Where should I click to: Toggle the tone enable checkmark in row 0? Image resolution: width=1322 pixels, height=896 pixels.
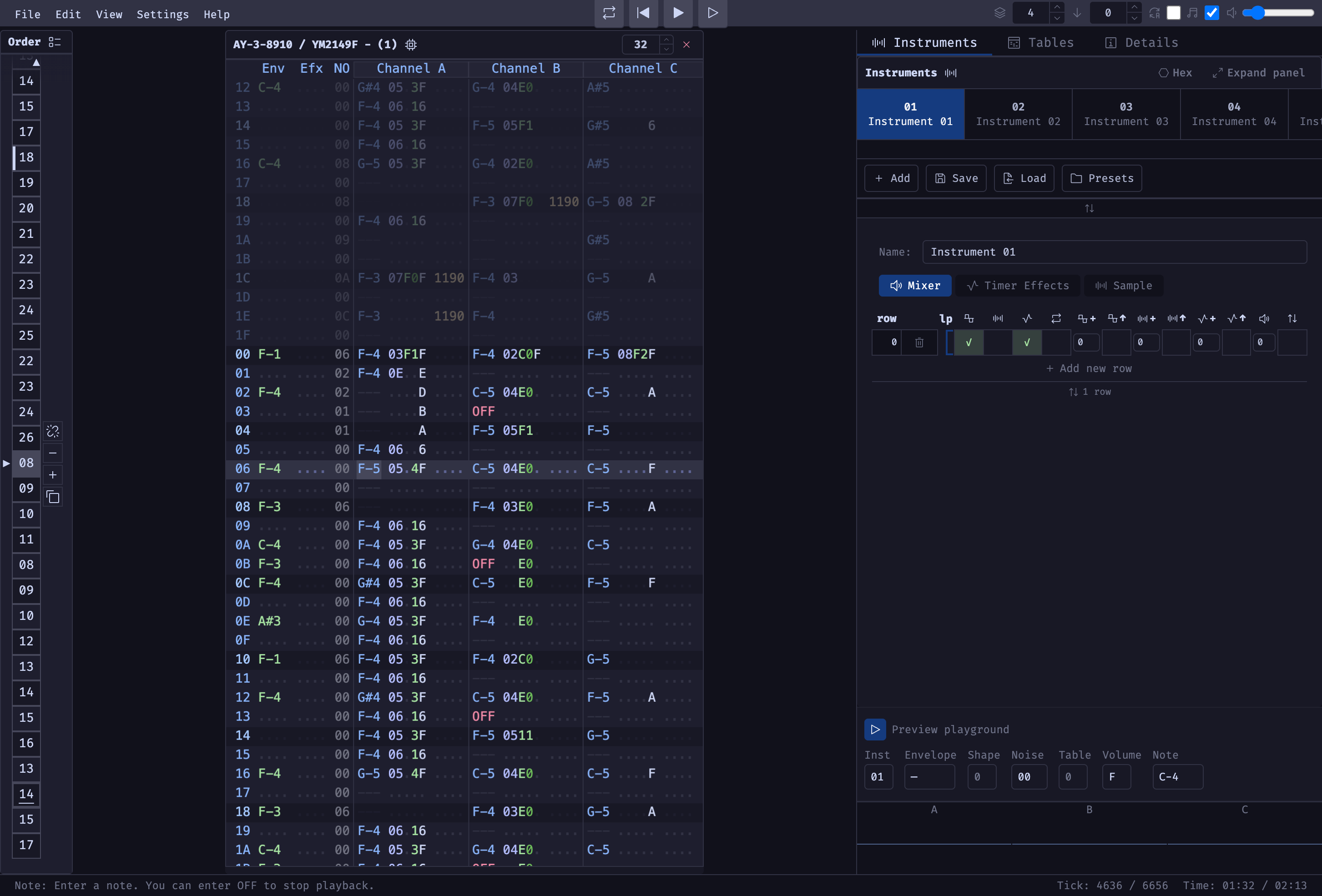tap(969, 342)
